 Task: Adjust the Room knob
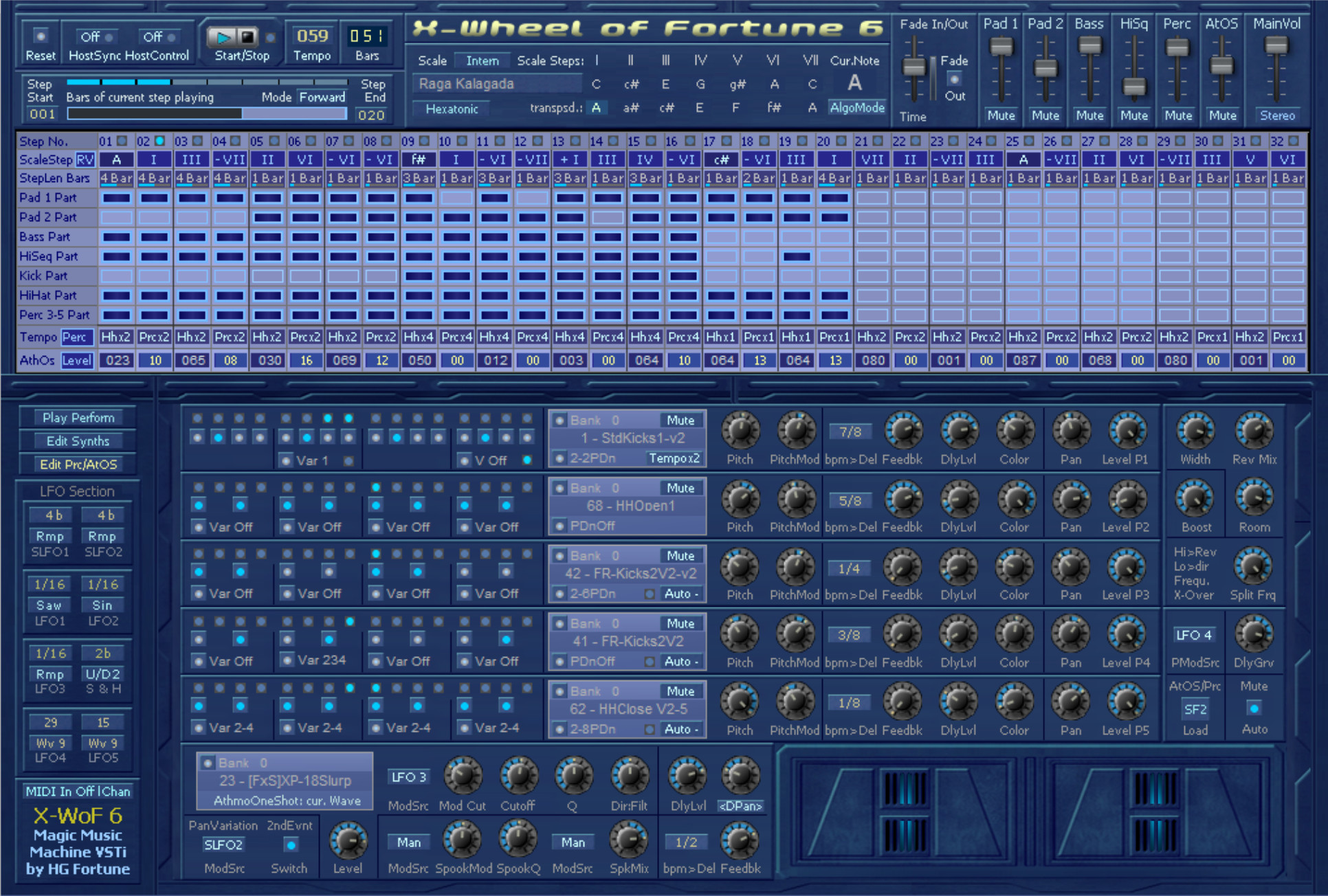(1254, 498)
